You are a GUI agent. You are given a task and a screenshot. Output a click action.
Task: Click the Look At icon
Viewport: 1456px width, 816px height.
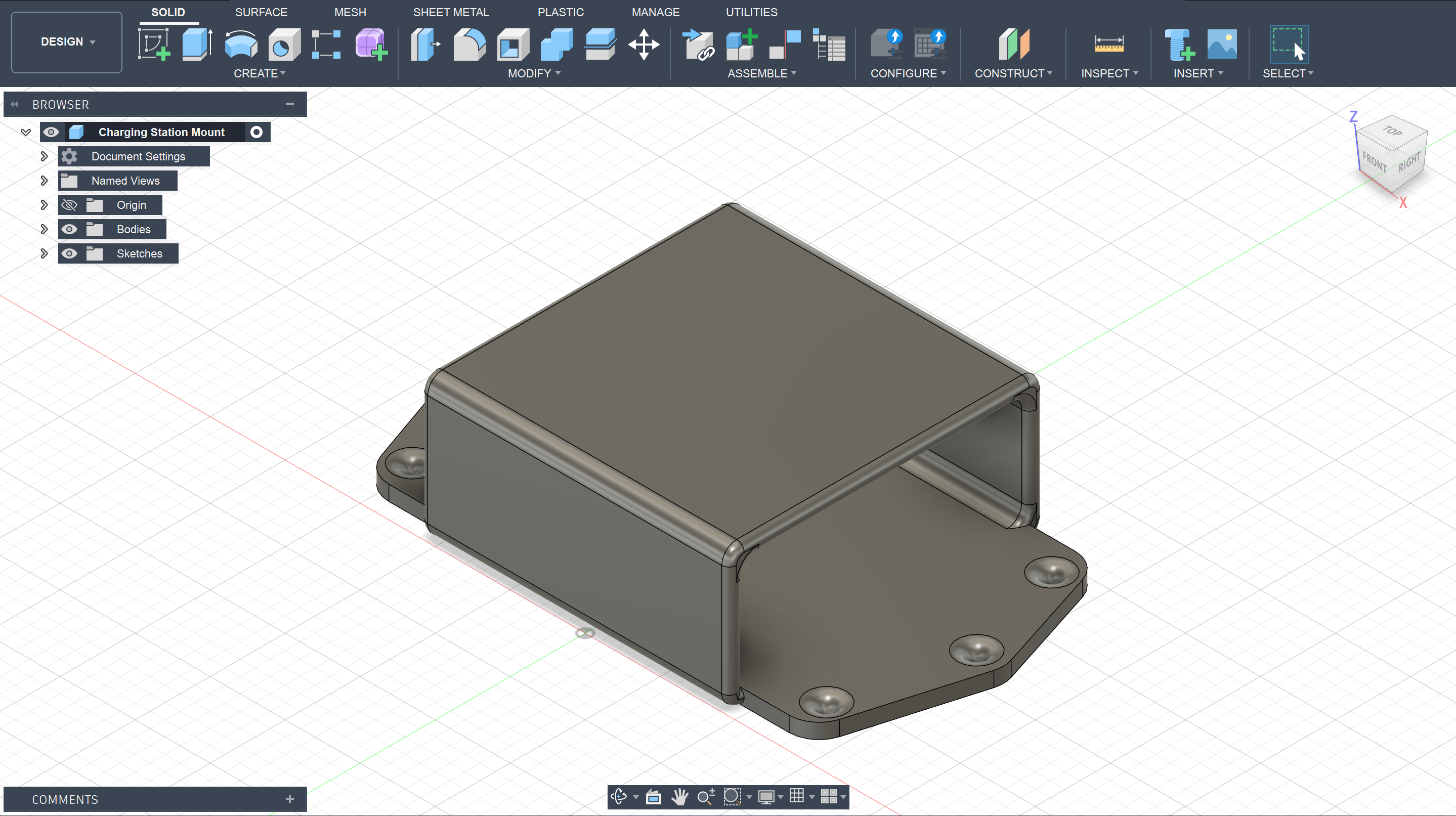click(654, 796)
